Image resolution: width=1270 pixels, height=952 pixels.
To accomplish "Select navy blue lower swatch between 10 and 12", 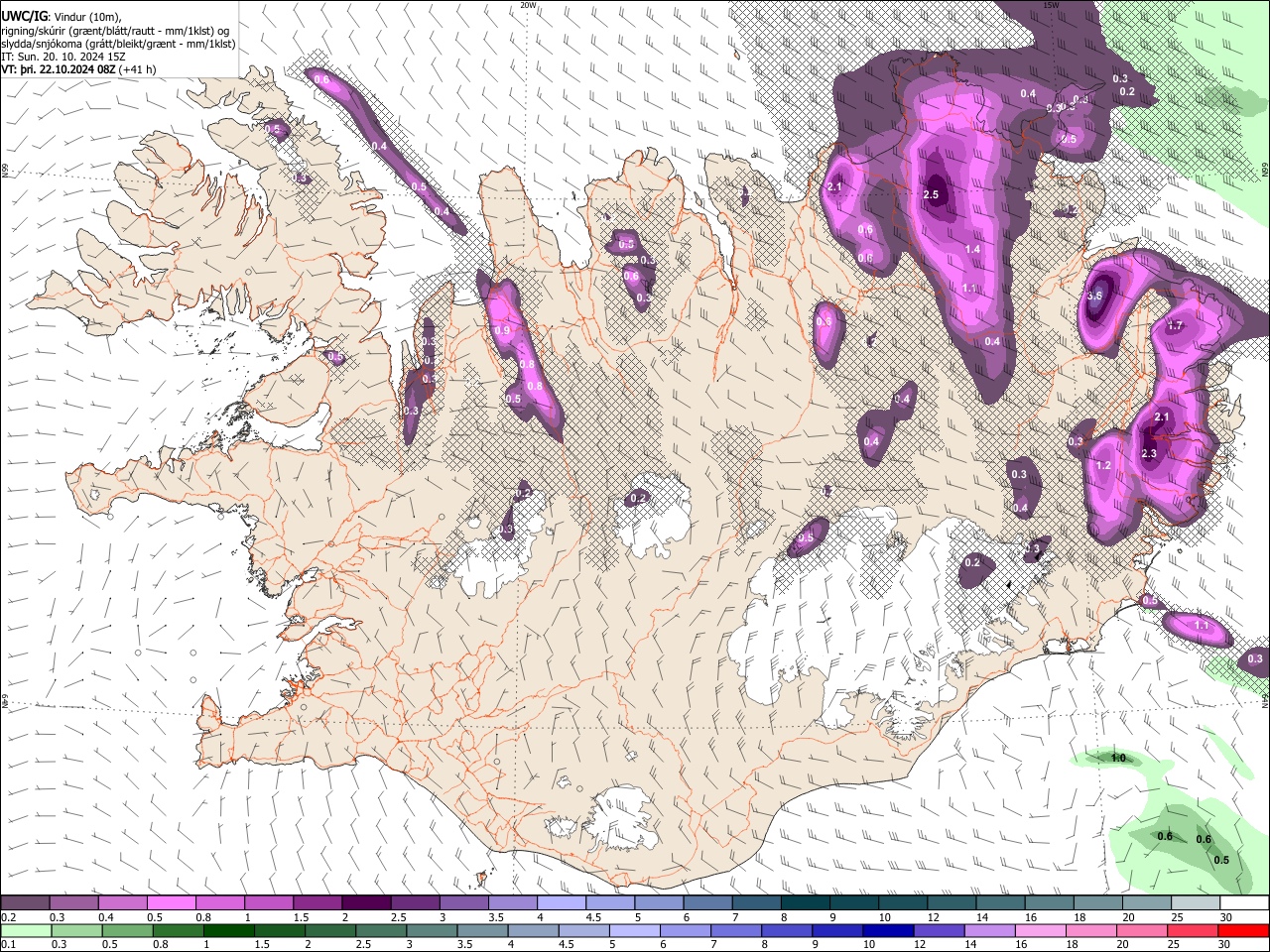I will pos(889,930).
